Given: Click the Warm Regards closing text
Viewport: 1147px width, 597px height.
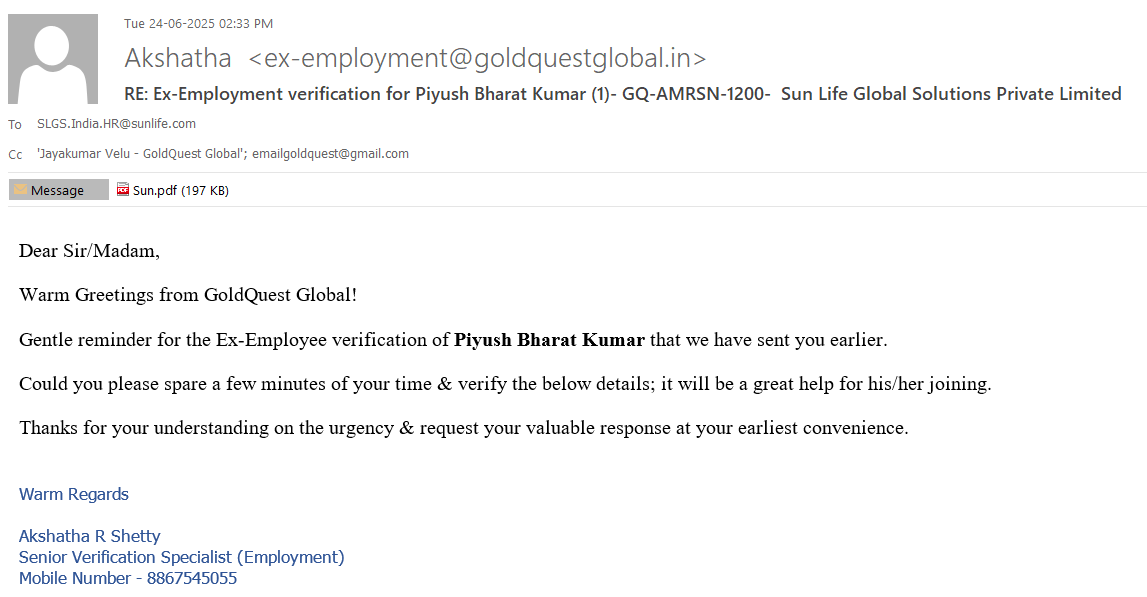Looking at the screenshot, I should pos(74,494).
